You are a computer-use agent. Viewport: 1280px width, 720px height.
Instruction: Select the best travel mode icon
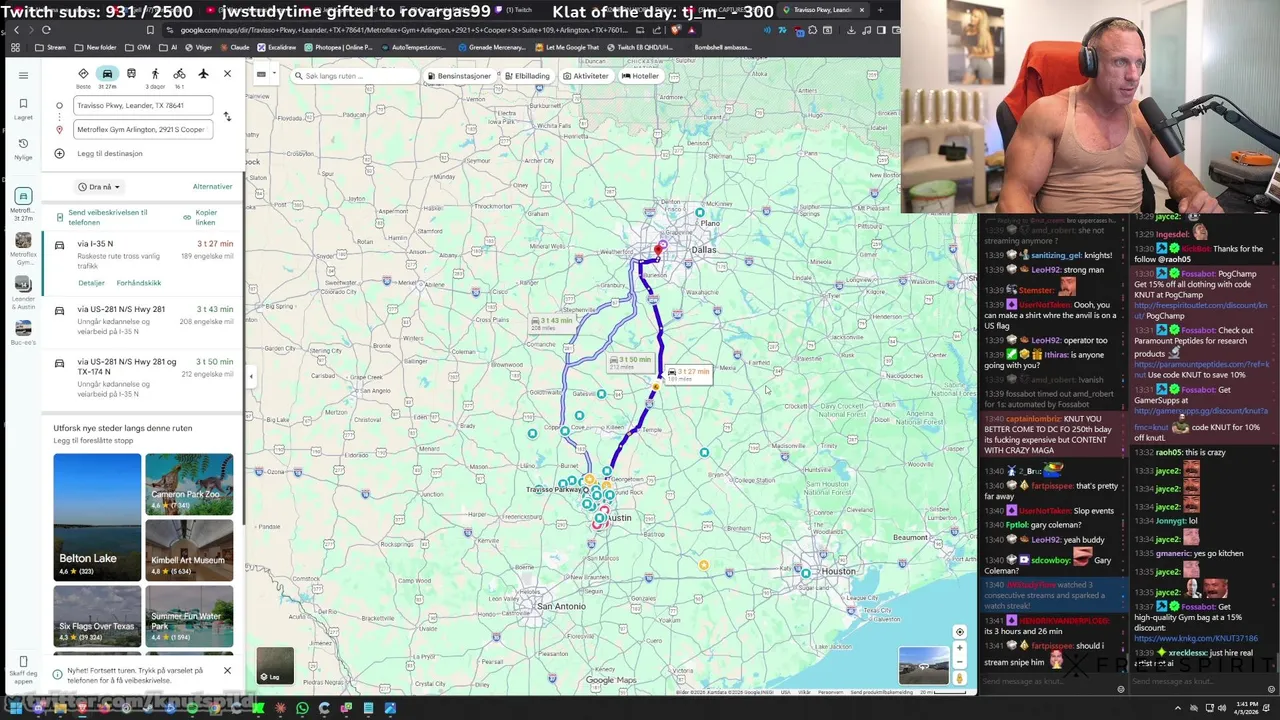83,74
